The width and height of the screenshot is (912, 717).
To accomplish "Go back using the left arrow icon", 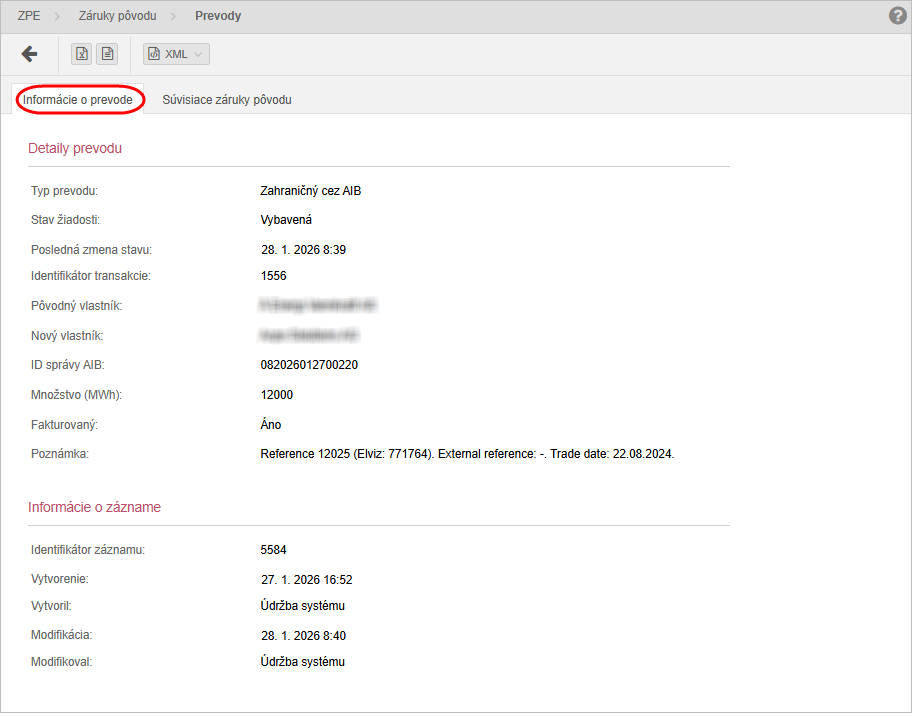I will 29,54.
